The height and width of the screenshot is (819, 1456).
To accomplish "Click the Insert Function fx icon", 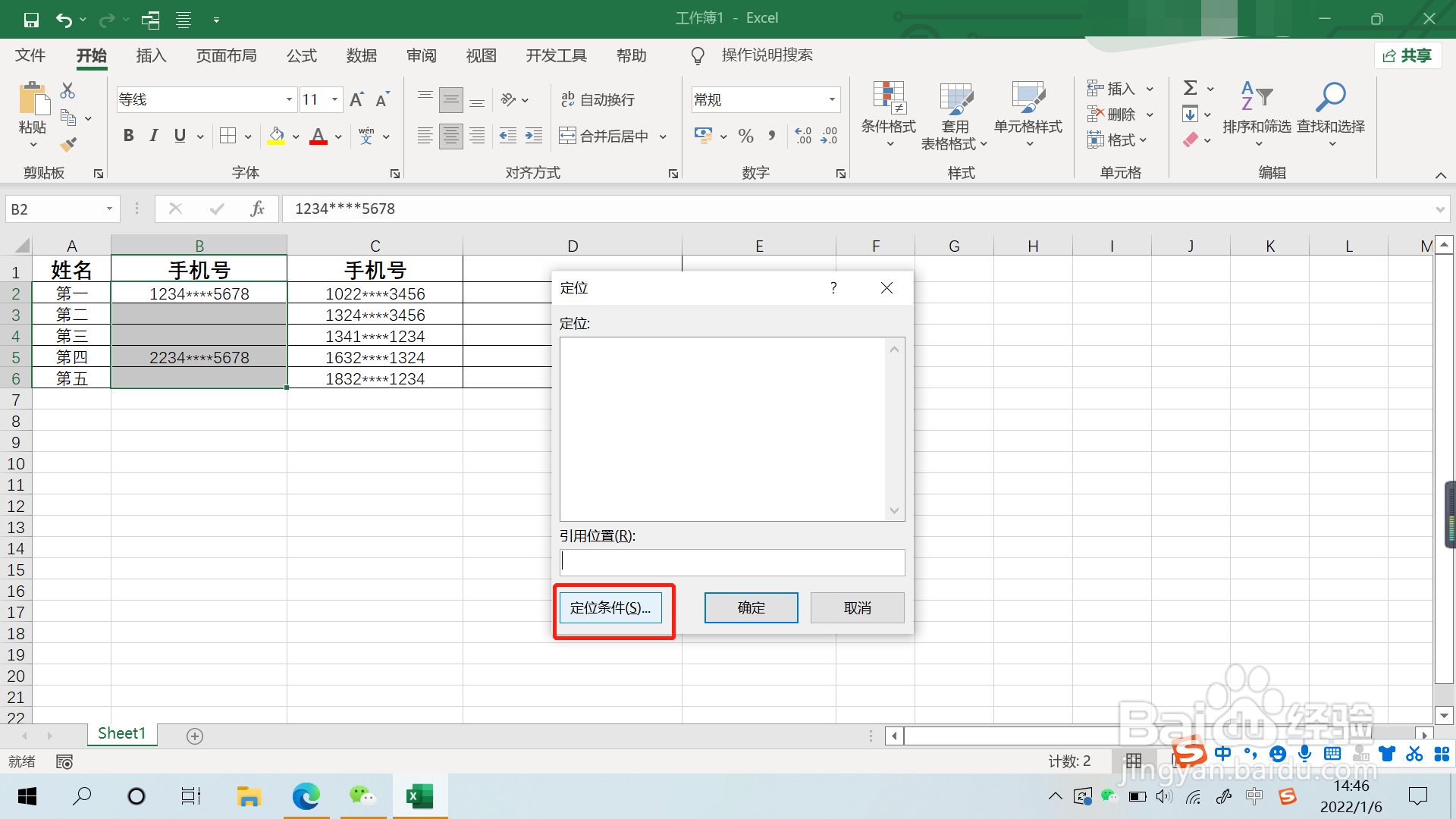I will point(257,209).
